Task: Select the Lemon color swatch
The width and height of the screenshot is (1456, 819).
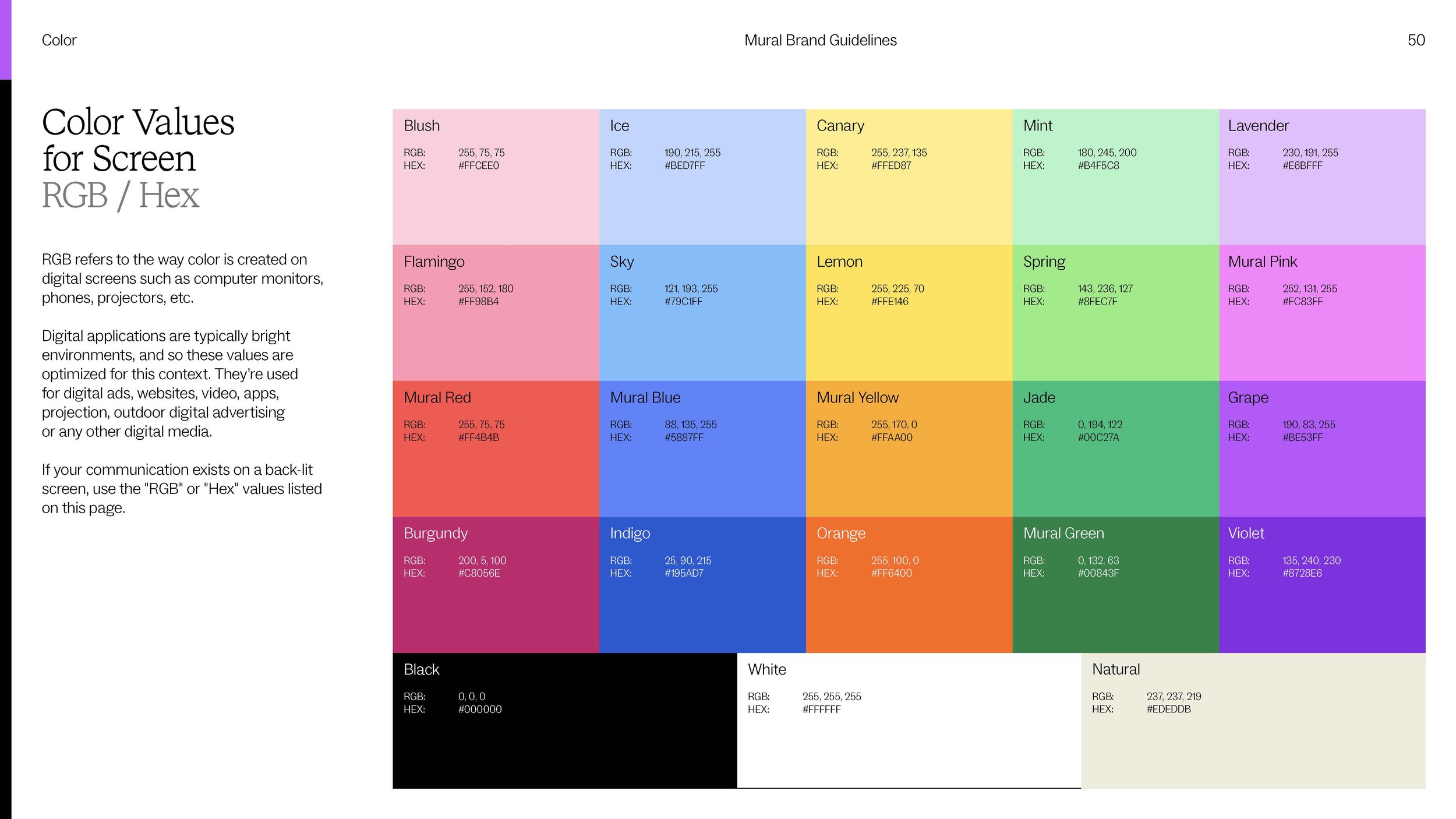Action: click(x=909, y=313)
